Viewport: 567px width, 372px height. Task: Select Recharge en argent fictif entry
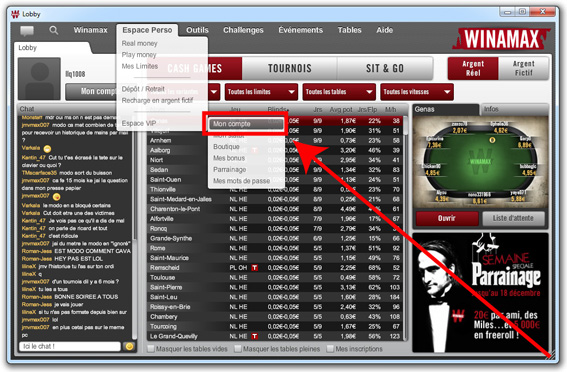click(157, 100)
